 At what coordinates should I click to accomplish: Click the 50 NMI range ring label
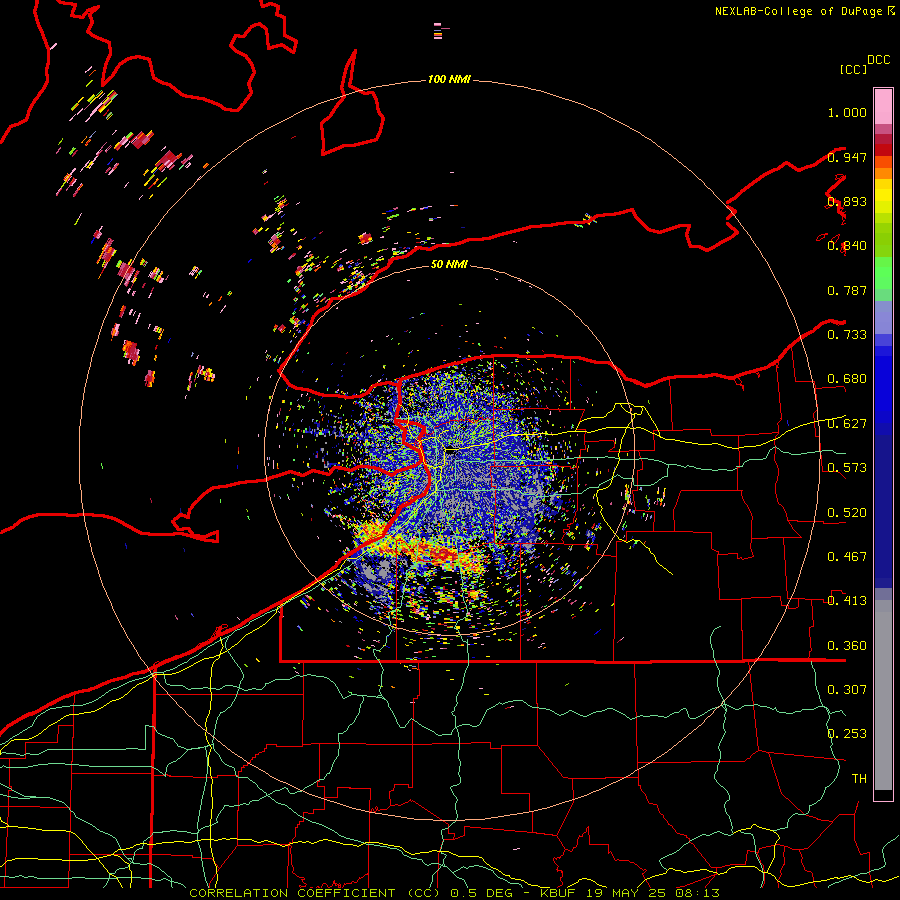tap(449, 265)
